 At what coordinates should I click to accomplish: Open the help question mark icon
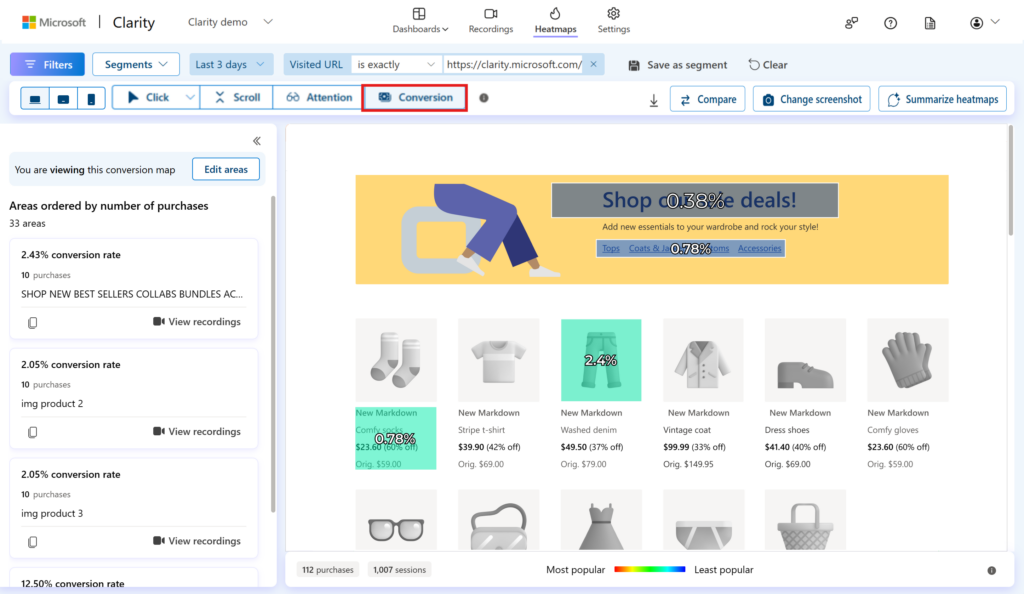pyautogui.click(x=891, y=23)
